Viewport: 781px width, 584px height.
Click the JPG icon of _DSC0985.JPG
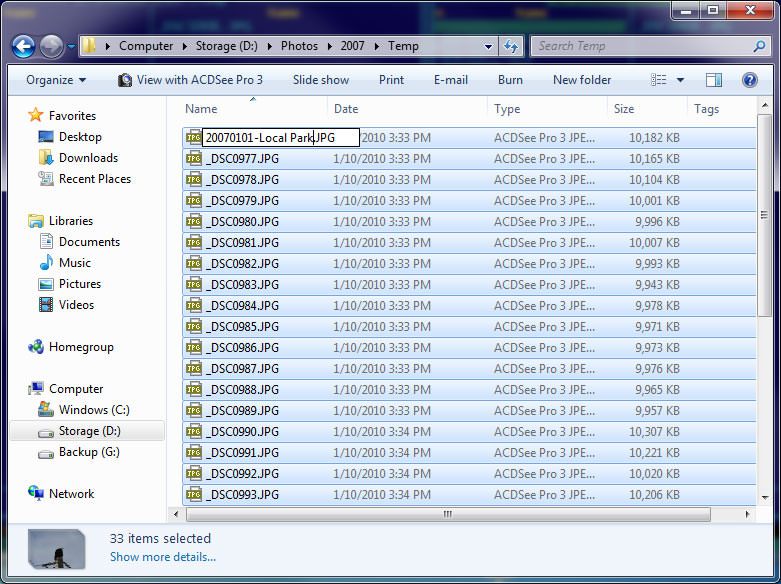click(193, 326)
